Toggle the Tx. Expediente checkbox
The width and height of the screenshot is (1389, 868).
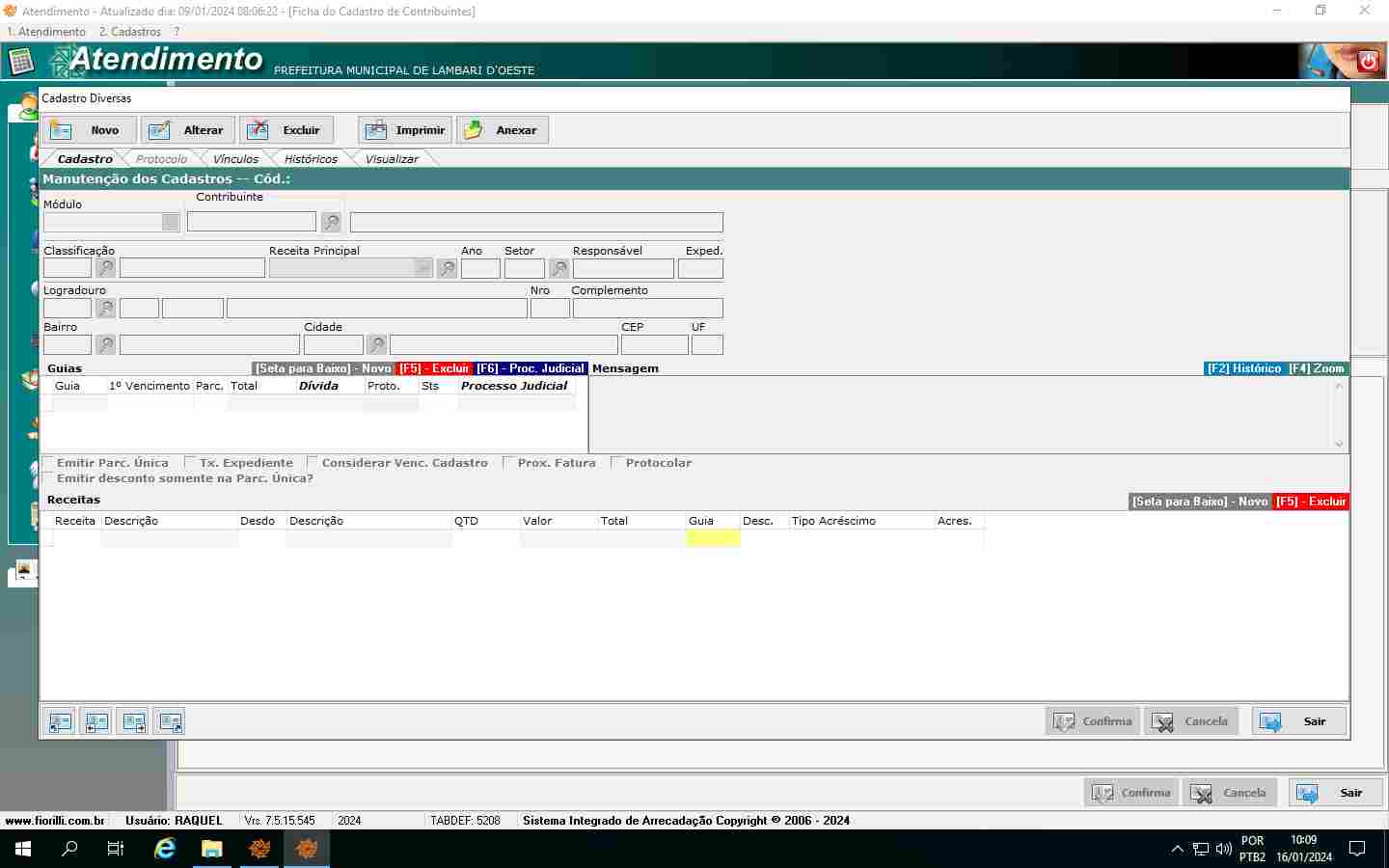pos(190,463)
